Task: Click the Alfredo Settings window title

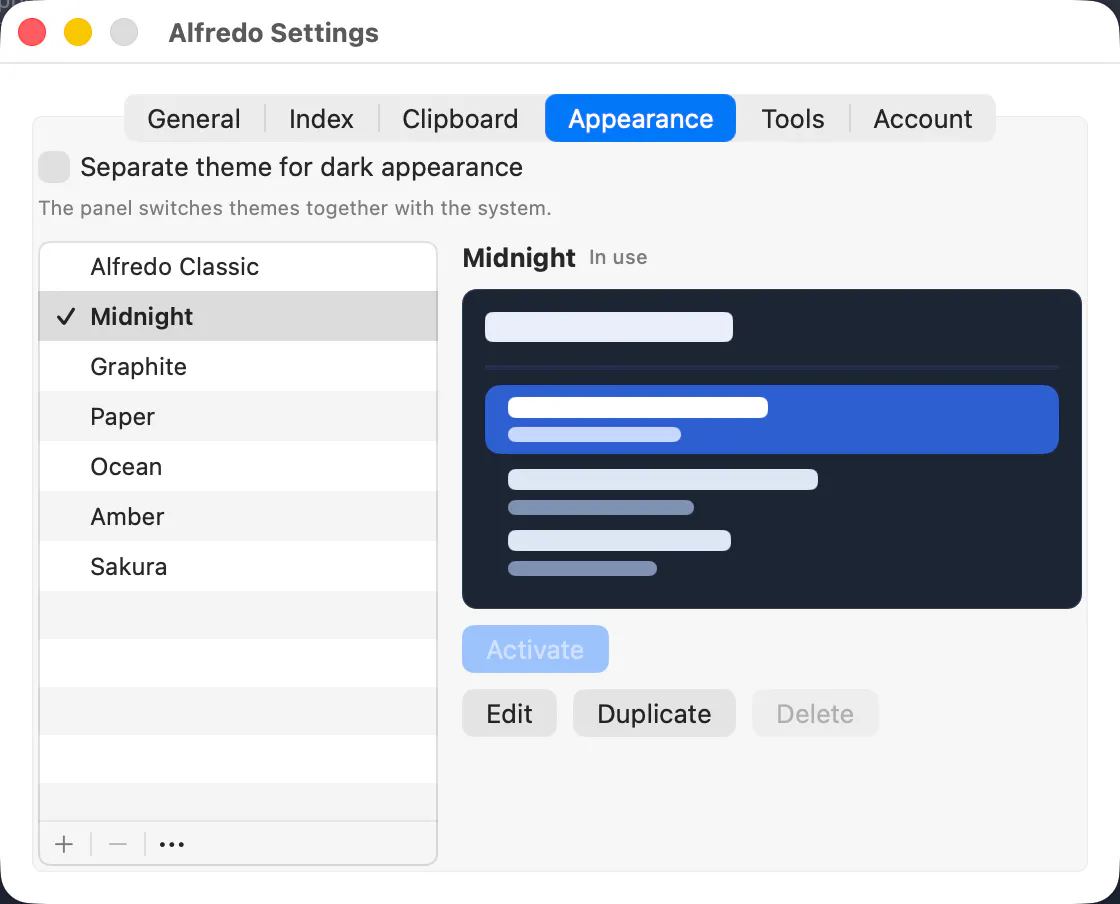Action: (274, 33)
